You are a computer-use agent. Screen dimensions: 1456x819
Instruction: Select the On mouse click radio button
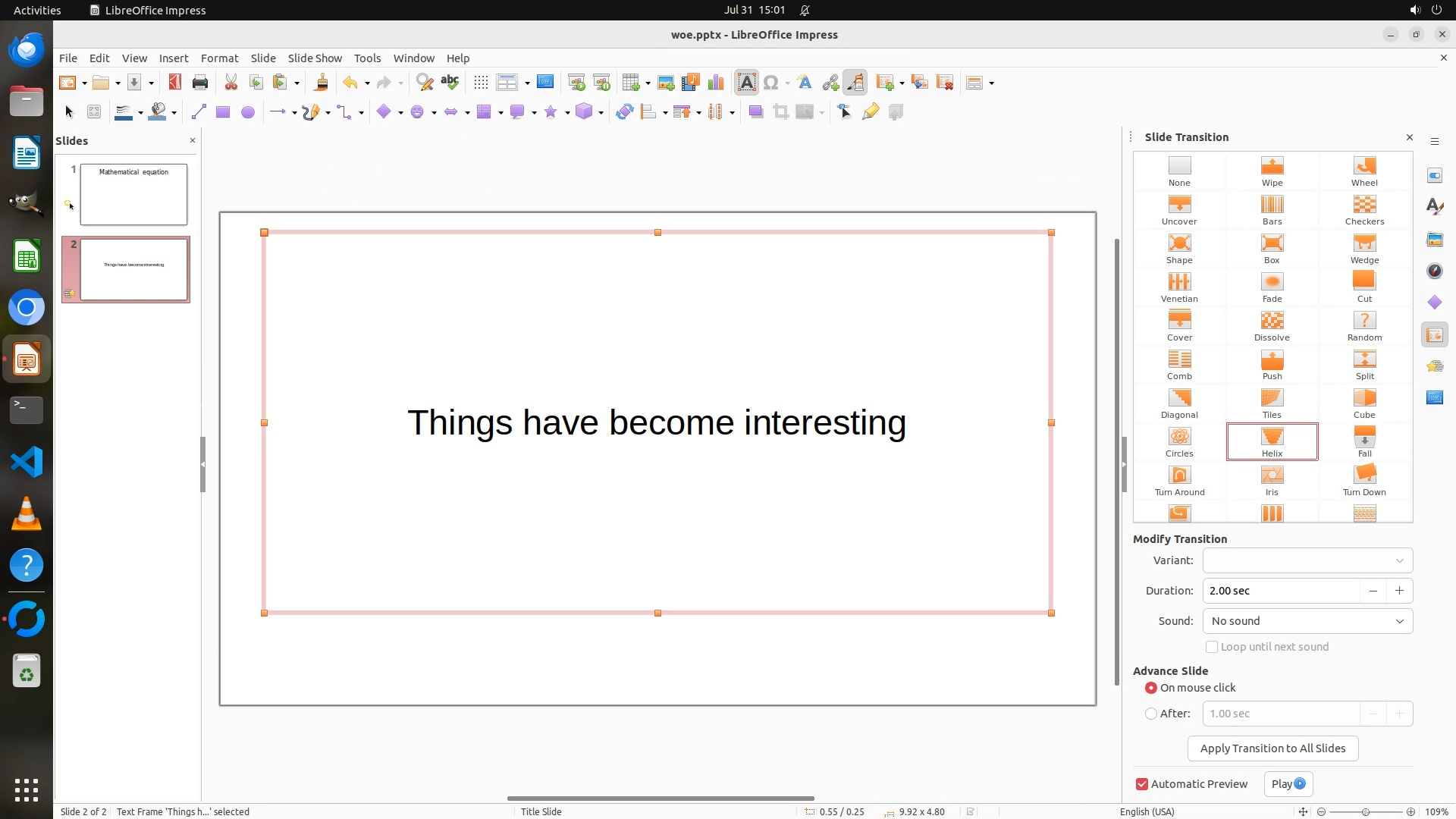(1151, 688)
